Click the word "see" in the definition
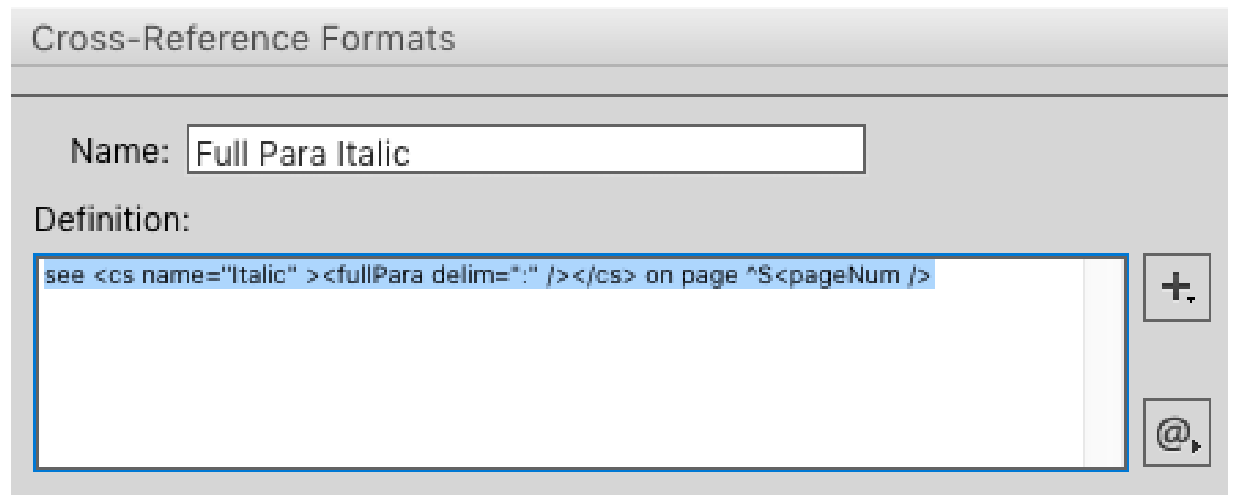1234x504 pixels. pyautogui.click(x=64, y=277)
